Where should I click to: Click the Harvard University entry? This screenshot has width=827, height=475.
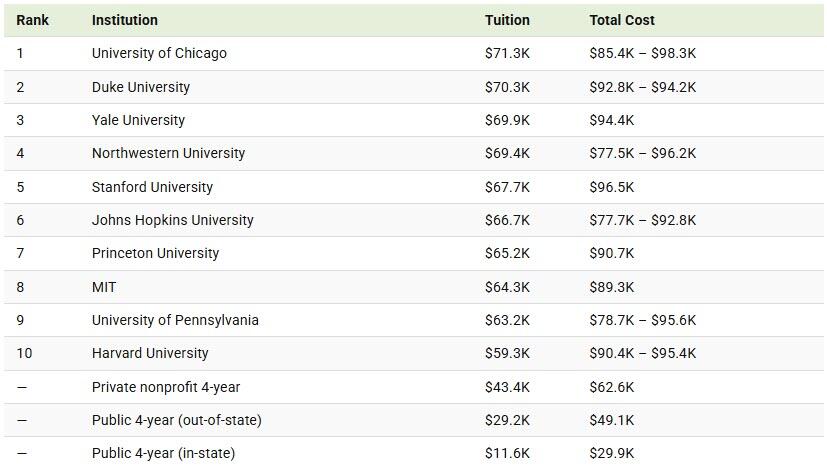tap(150, 353)
